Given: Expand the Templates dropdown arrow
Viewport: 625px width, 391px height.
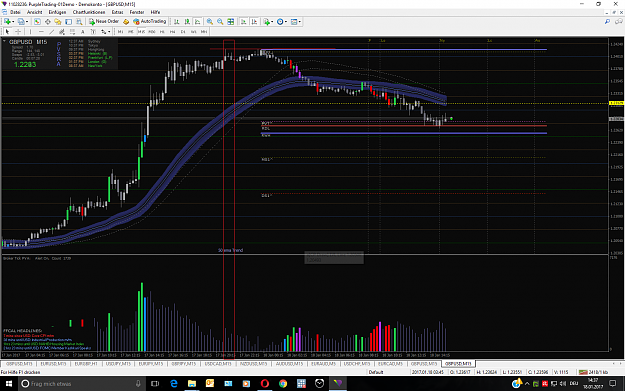Looking at the screenshot, I should coord(300,22).
